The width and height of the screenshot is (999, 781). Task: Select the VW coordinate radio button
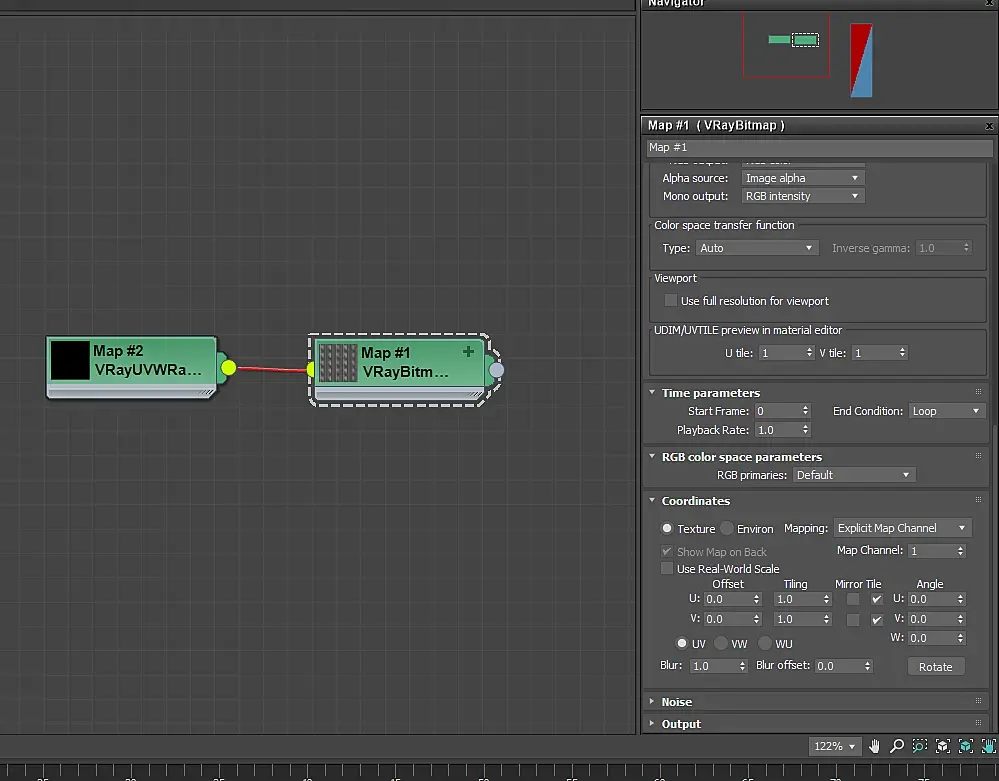pos(721,643)
